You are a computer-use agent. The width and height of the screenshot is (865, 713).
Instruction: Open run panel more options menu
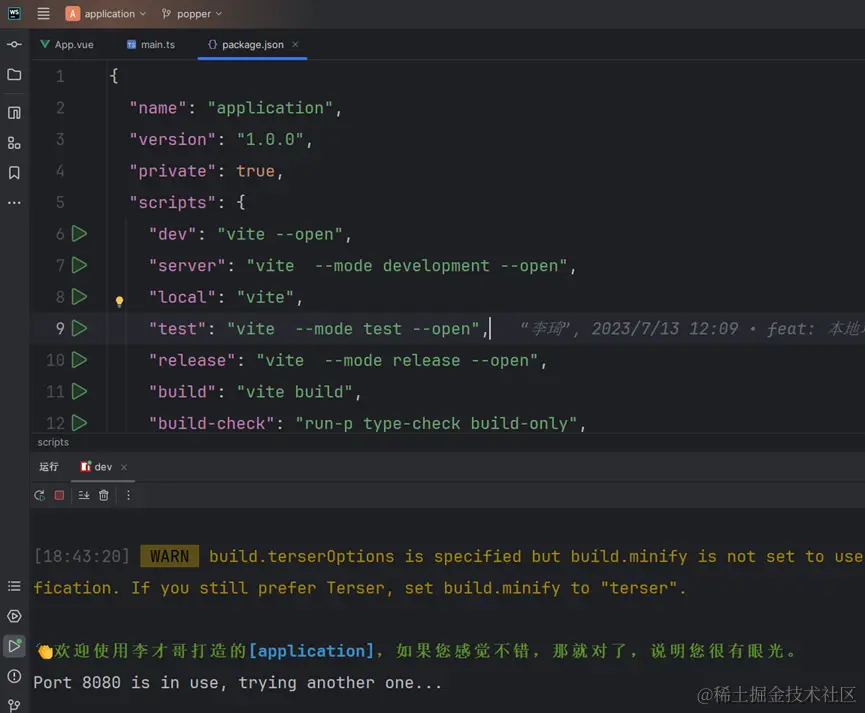[129, 495]
